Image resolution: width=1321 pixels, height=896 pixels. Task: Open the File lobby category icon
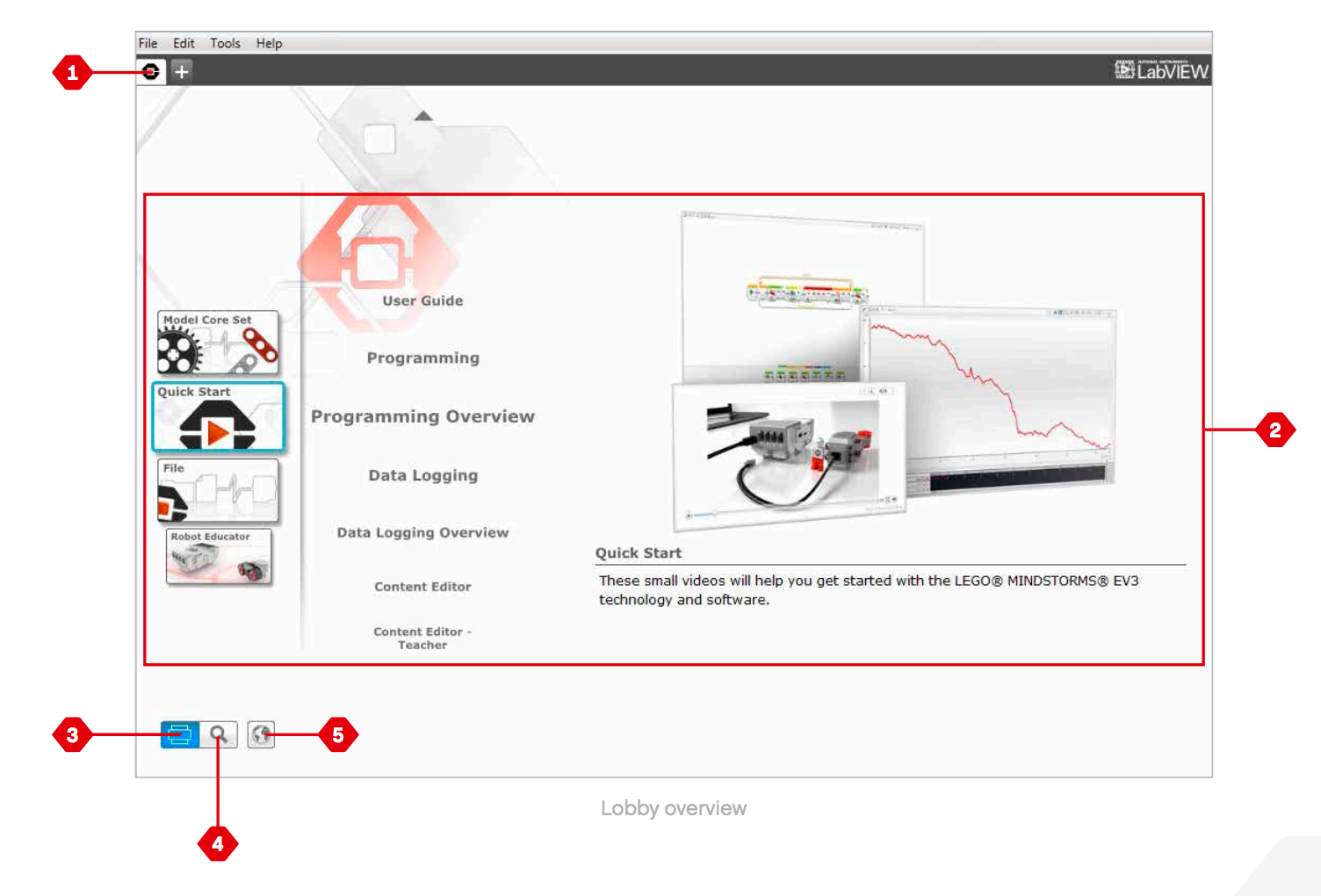pyautogui.click(x=217, y=490)
